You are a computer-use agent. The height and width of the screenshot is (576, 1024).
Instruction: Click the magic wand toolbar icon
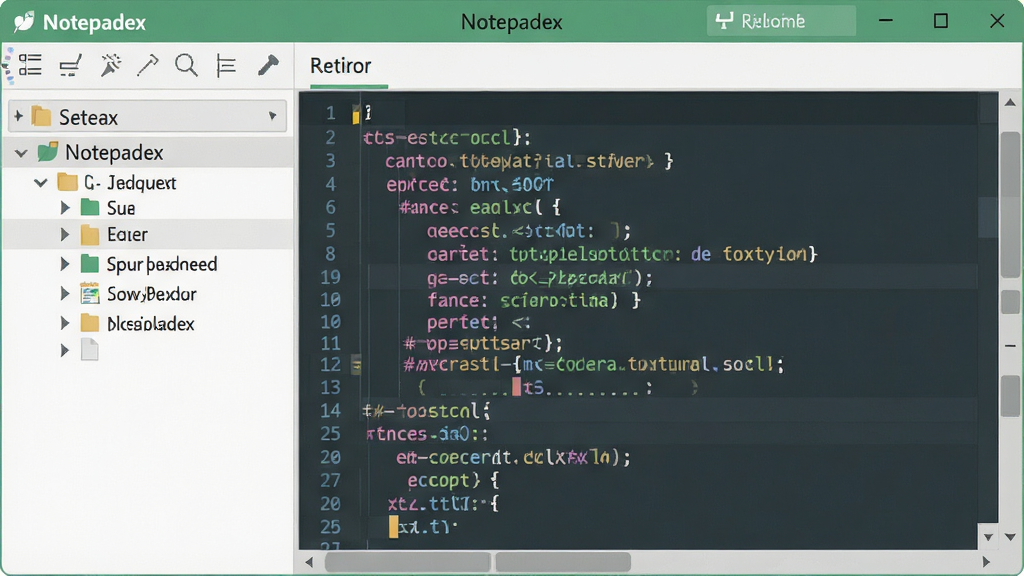[x=110, y=65]
